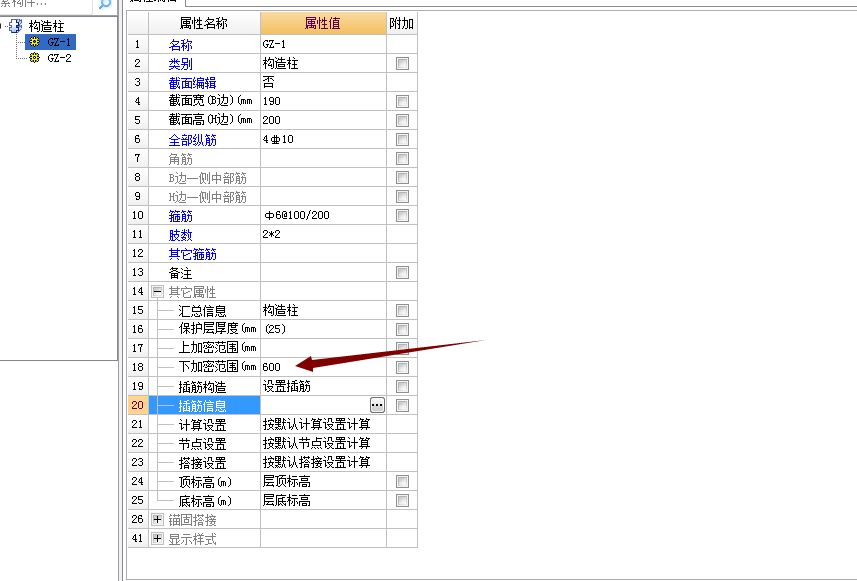Click the 构造柱 component folder icon
This screenshot has height=581, width=857.
click(16, 26)
